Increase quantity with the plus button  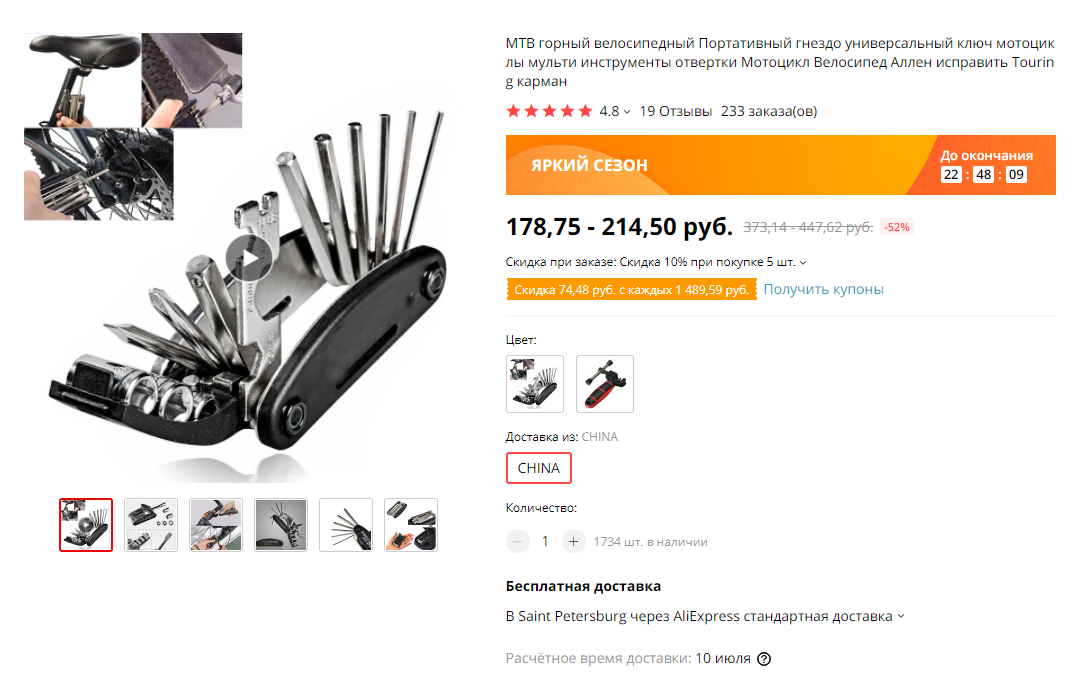click(x=573, y=542)
